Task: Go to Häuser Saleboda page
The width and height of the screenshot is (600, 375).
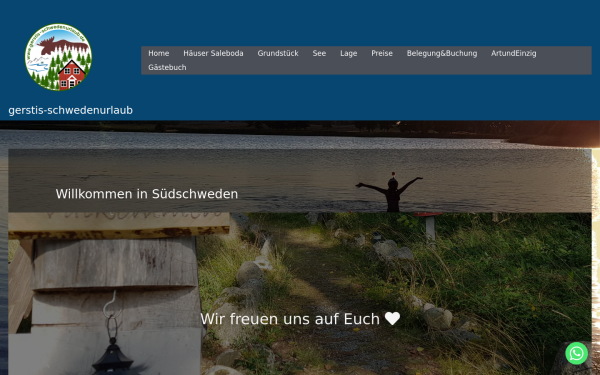Action: click(213, 54)
